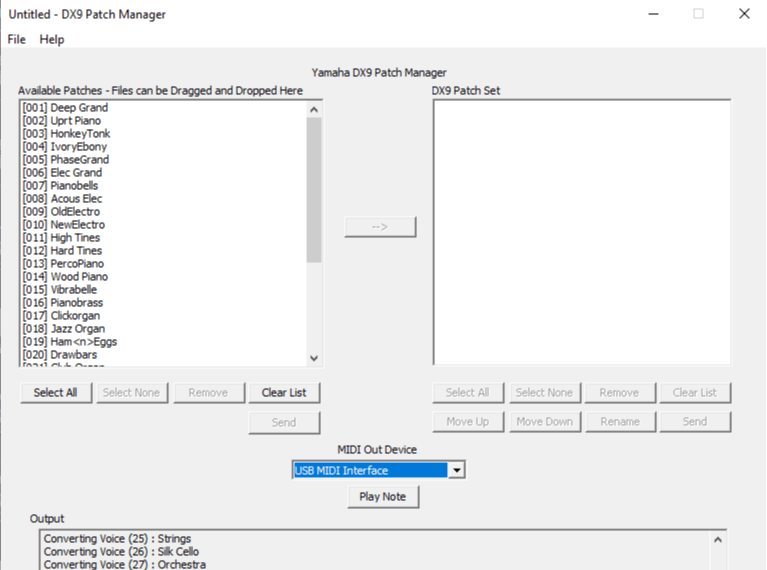The image size is (767, 570).
Task: Open the Help menu
Action: 52,39
